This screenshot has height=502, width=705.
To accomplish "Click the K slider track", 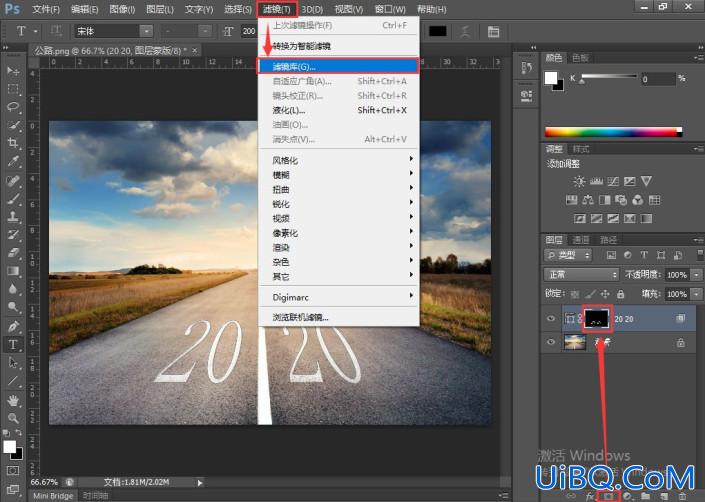I will [609, 77].
